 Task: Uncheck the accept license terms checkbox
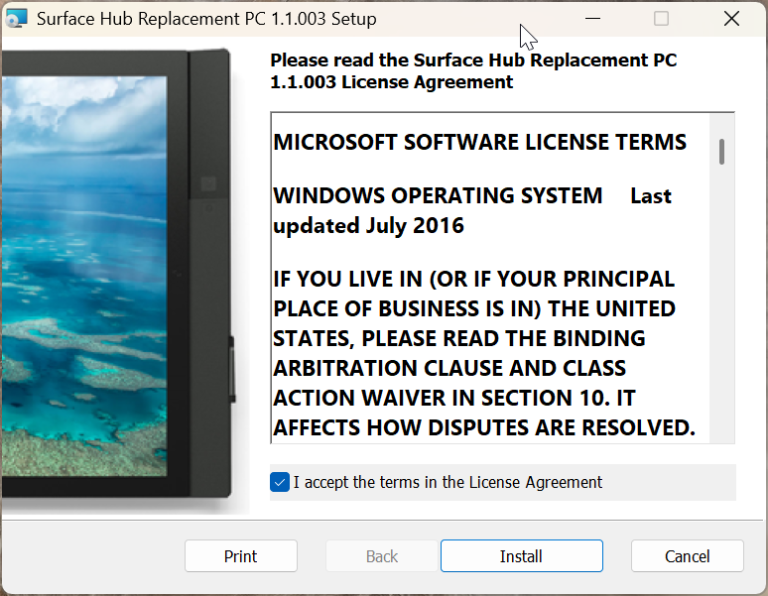click(x=280, y=482)
